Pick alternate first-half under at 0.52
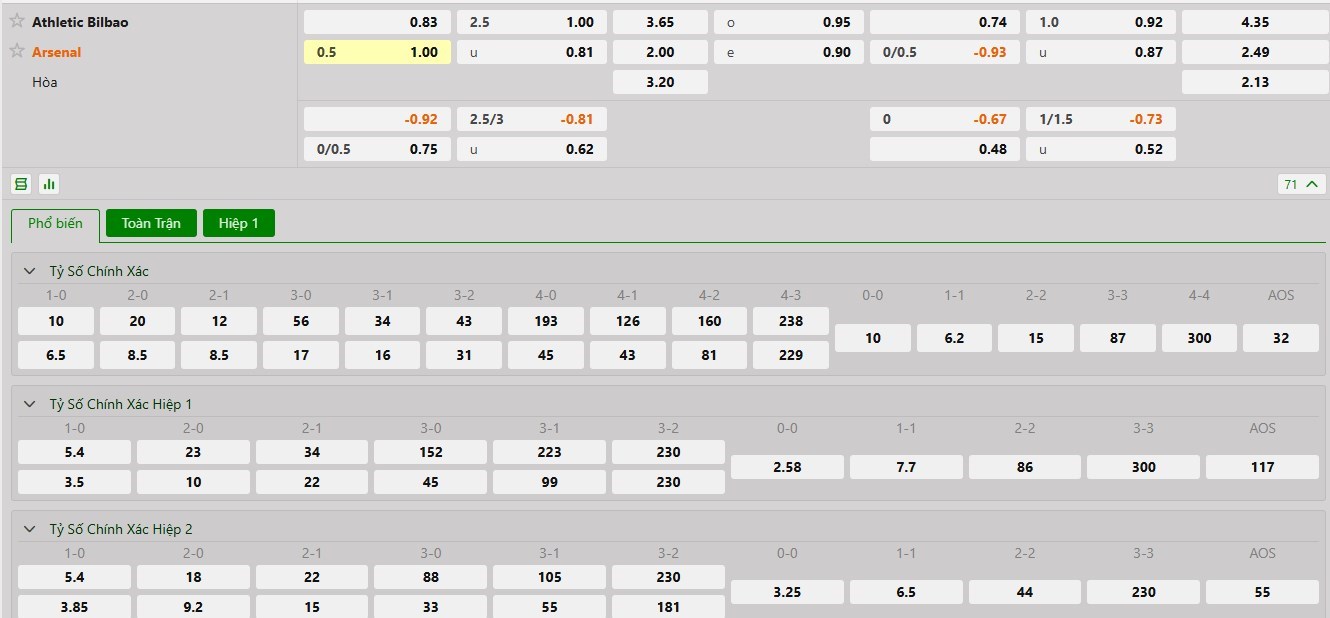This screenshot has width=1330, height=618. point(1101,149)
